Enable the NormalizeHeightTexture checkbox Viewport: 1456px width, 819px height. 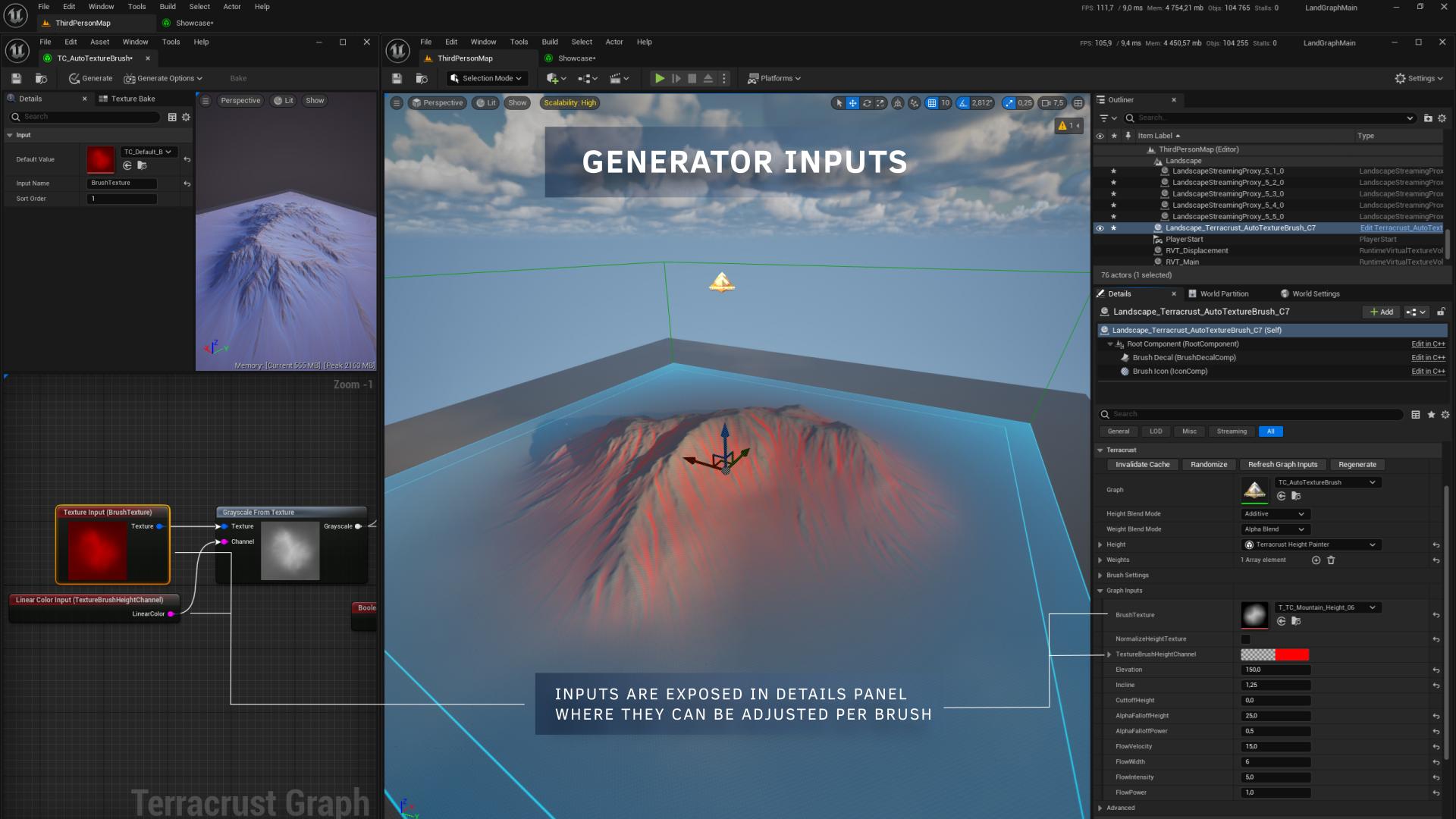point(1245,639)
